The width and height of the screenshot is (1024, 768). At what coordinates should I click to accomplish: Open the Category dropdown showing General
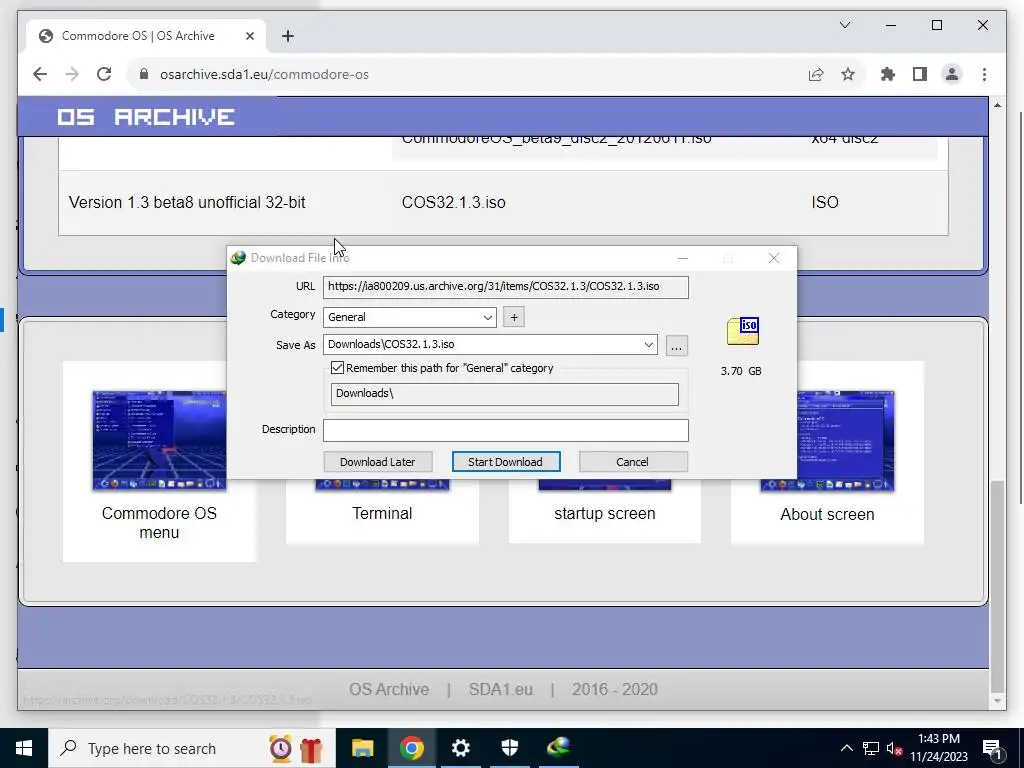409,317
